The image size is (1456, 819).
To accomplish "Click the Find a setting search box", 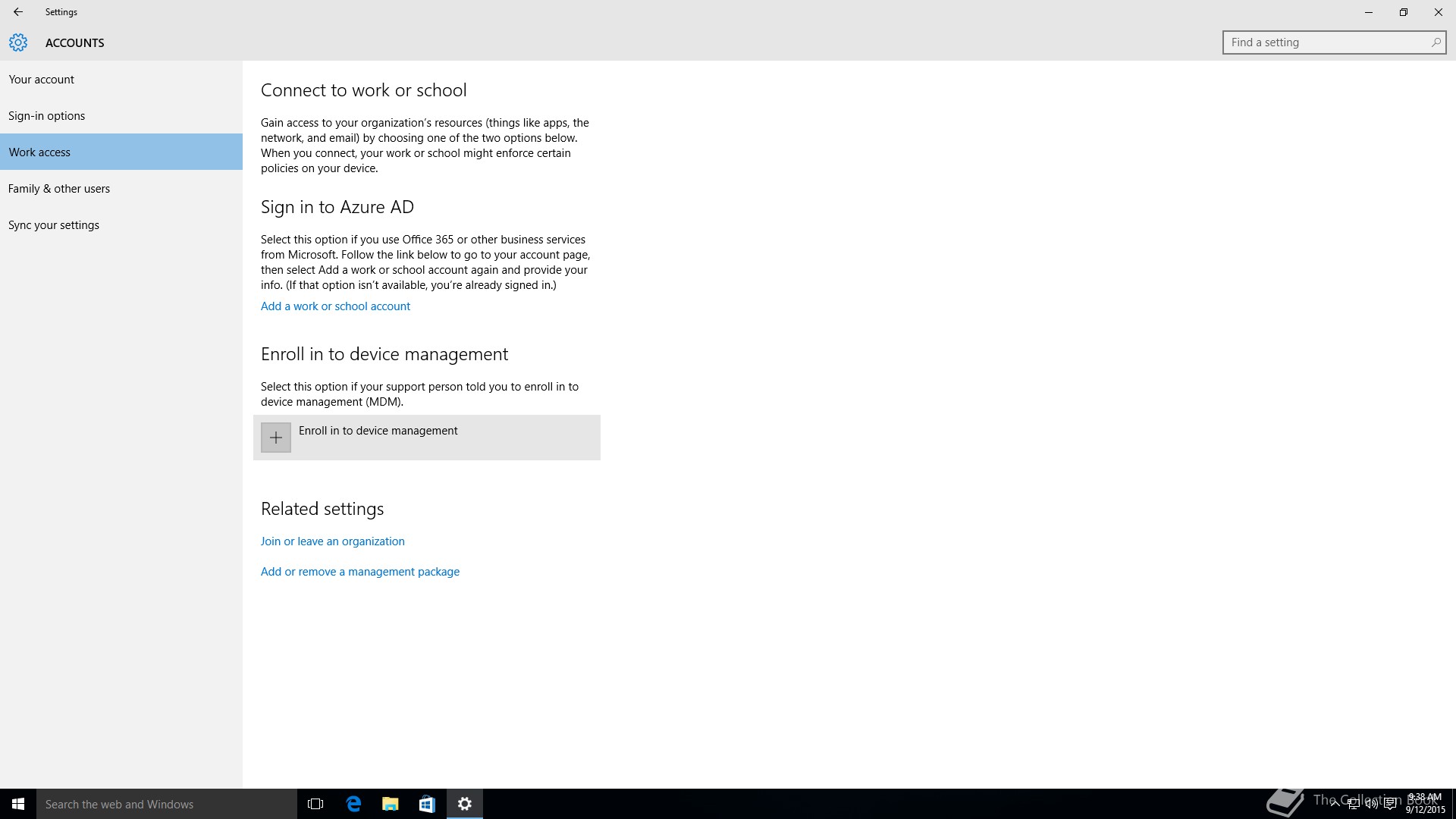I will pyautogui.click(x=1334, y=42).
